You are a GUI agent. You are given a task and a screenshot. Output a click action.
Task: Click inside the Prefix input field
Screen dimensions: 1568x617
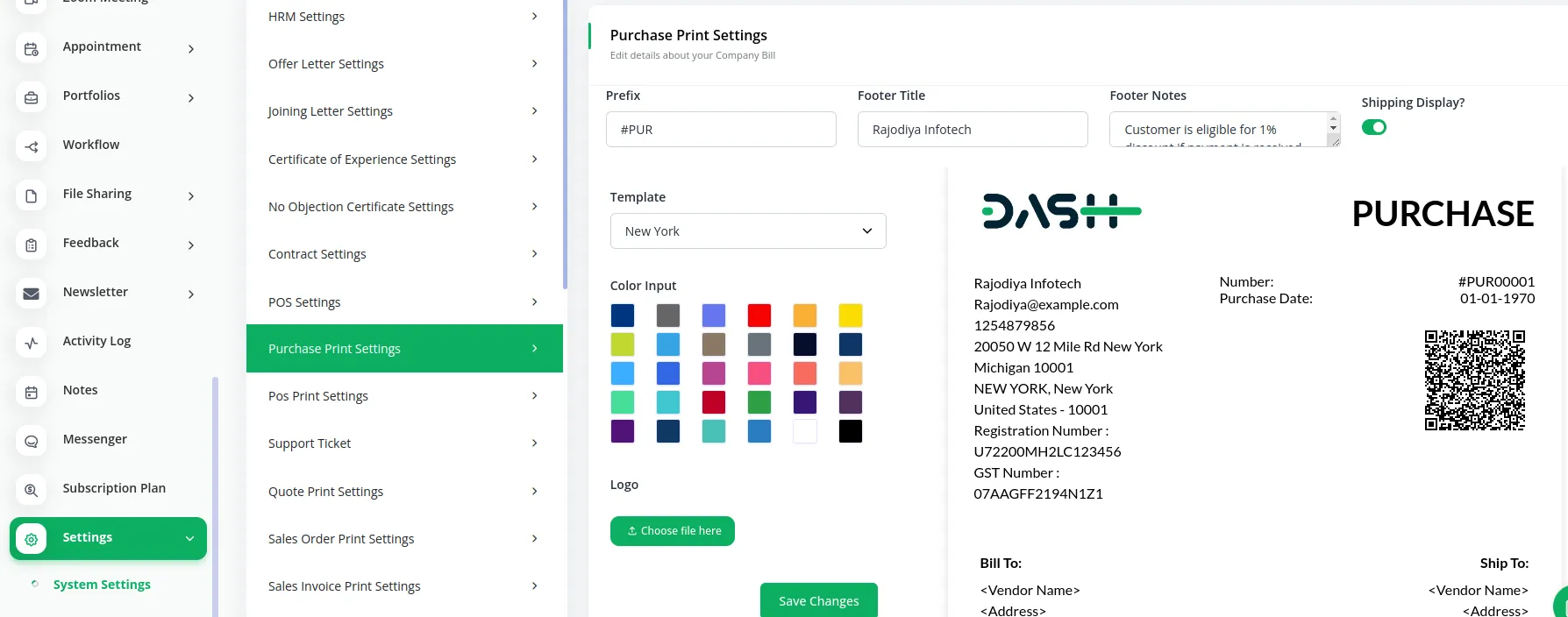(721, 129)
